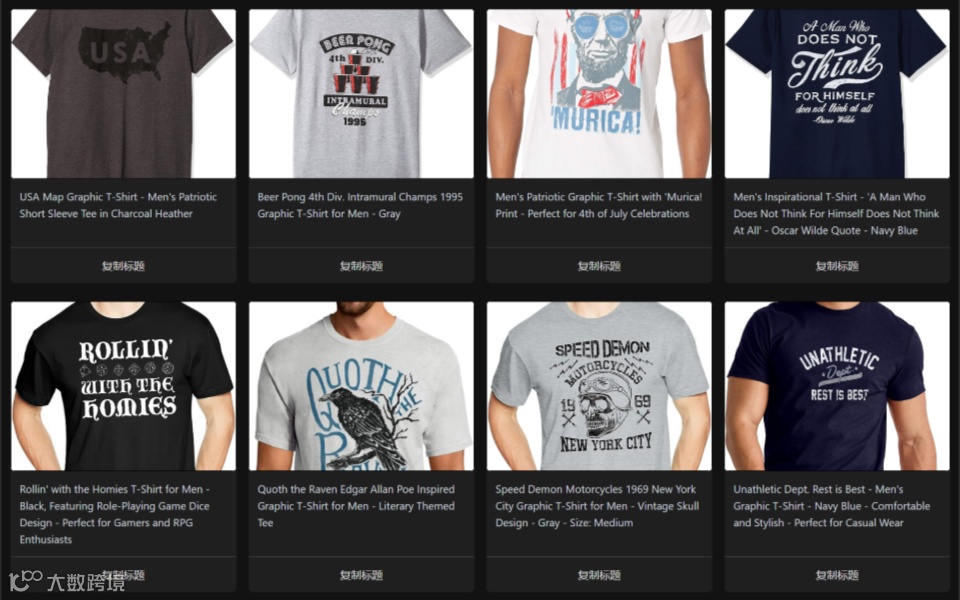
Task: Click the USA Map Graphic T-Shirt title text
Action: click(118, 205)
